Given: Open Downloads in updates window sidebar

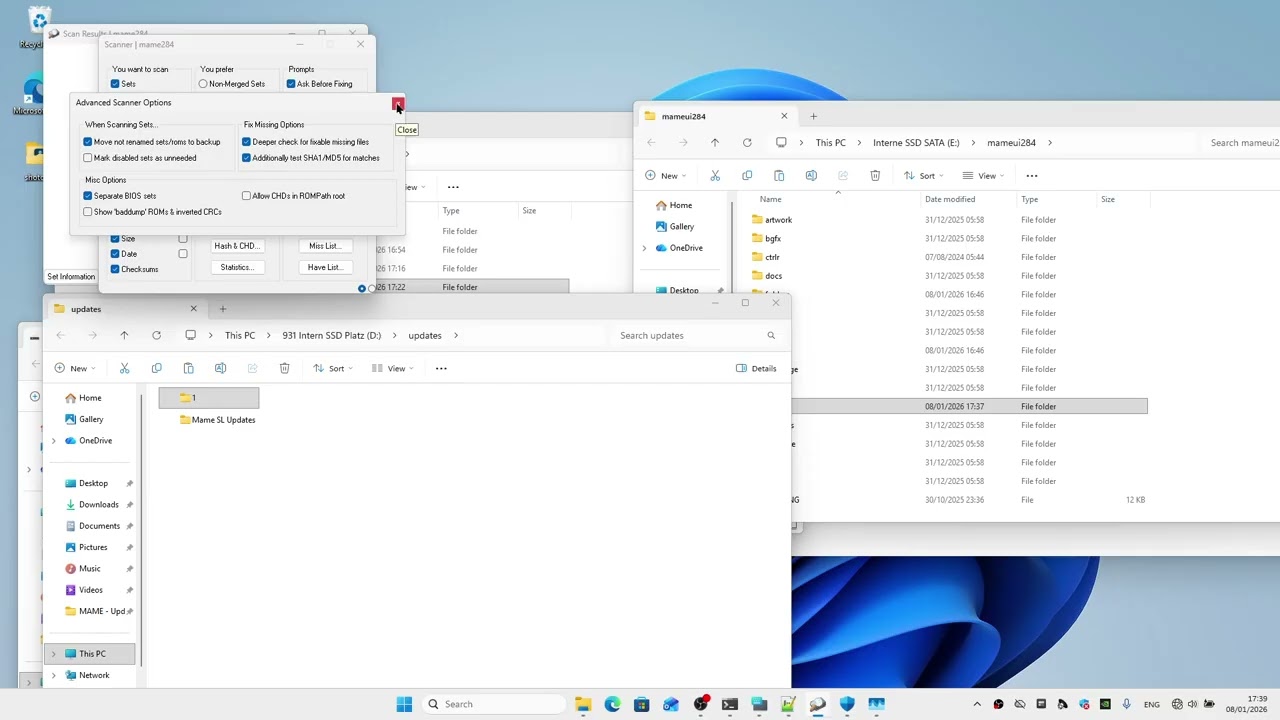Looking at the screenshot, I should pyautogui.click(x=98, y=505).
